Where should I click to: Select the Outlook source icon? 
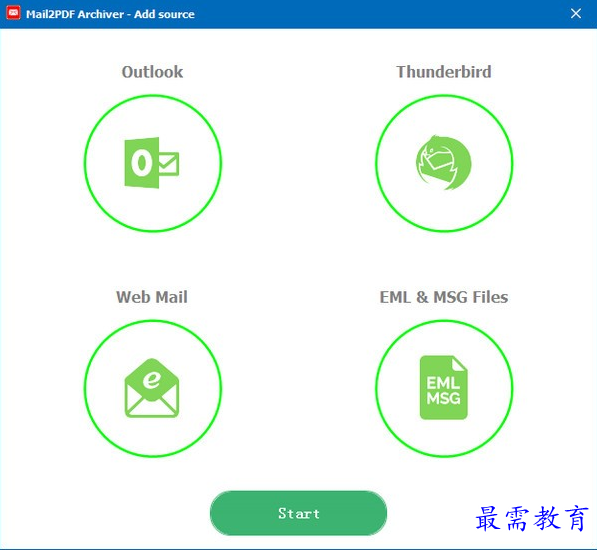click(x=152, y=163)
